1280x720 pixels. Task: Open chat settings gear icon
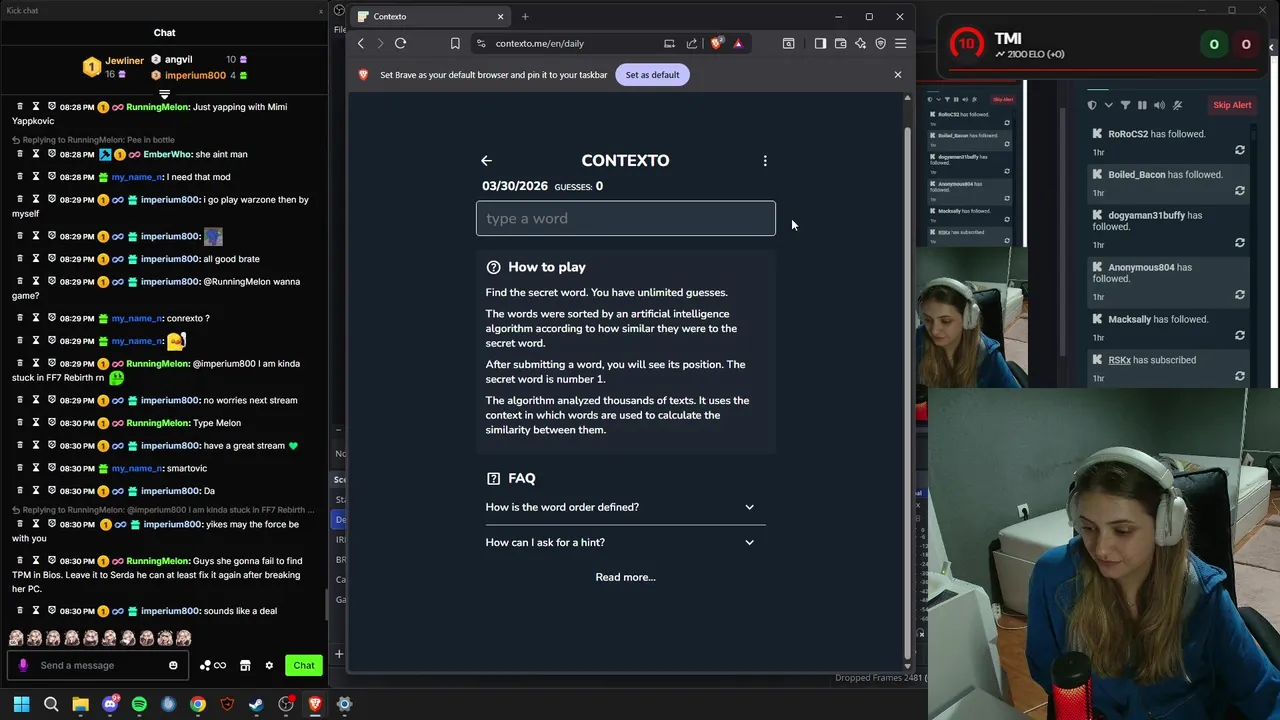click(269, 665)
